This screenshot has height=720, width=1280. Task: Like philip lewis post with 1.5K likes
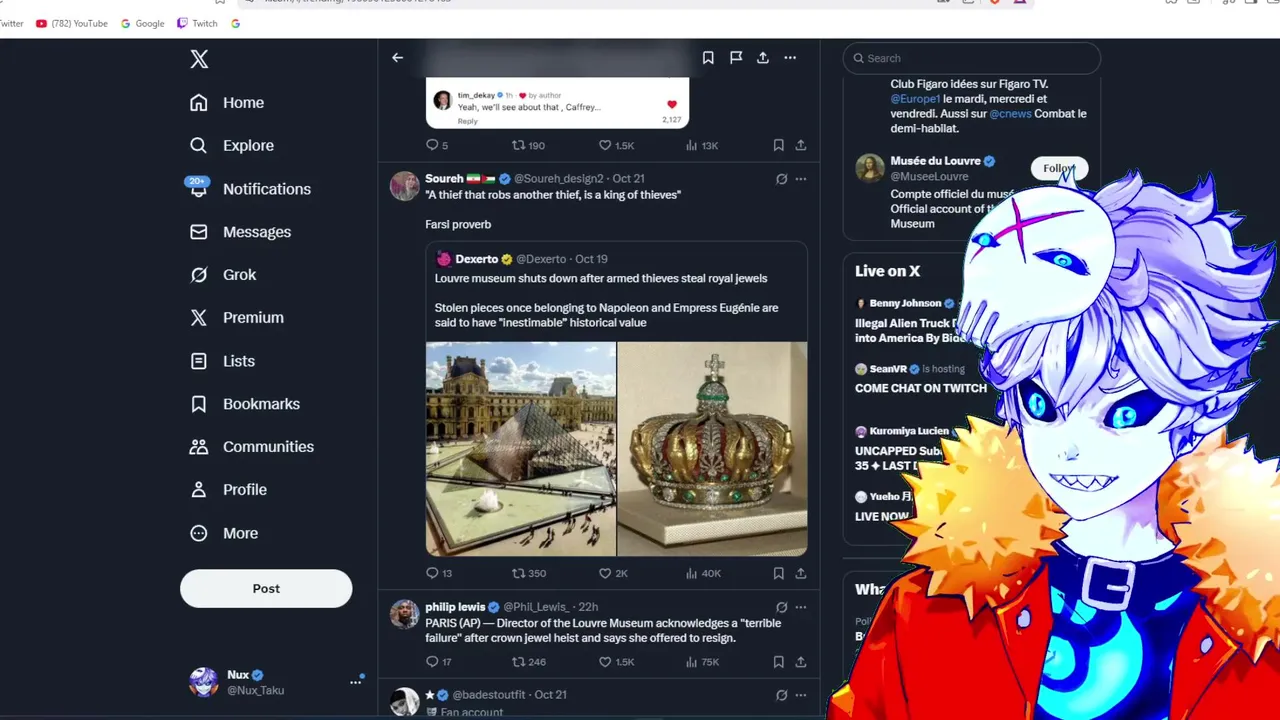[x=616, y=662]
